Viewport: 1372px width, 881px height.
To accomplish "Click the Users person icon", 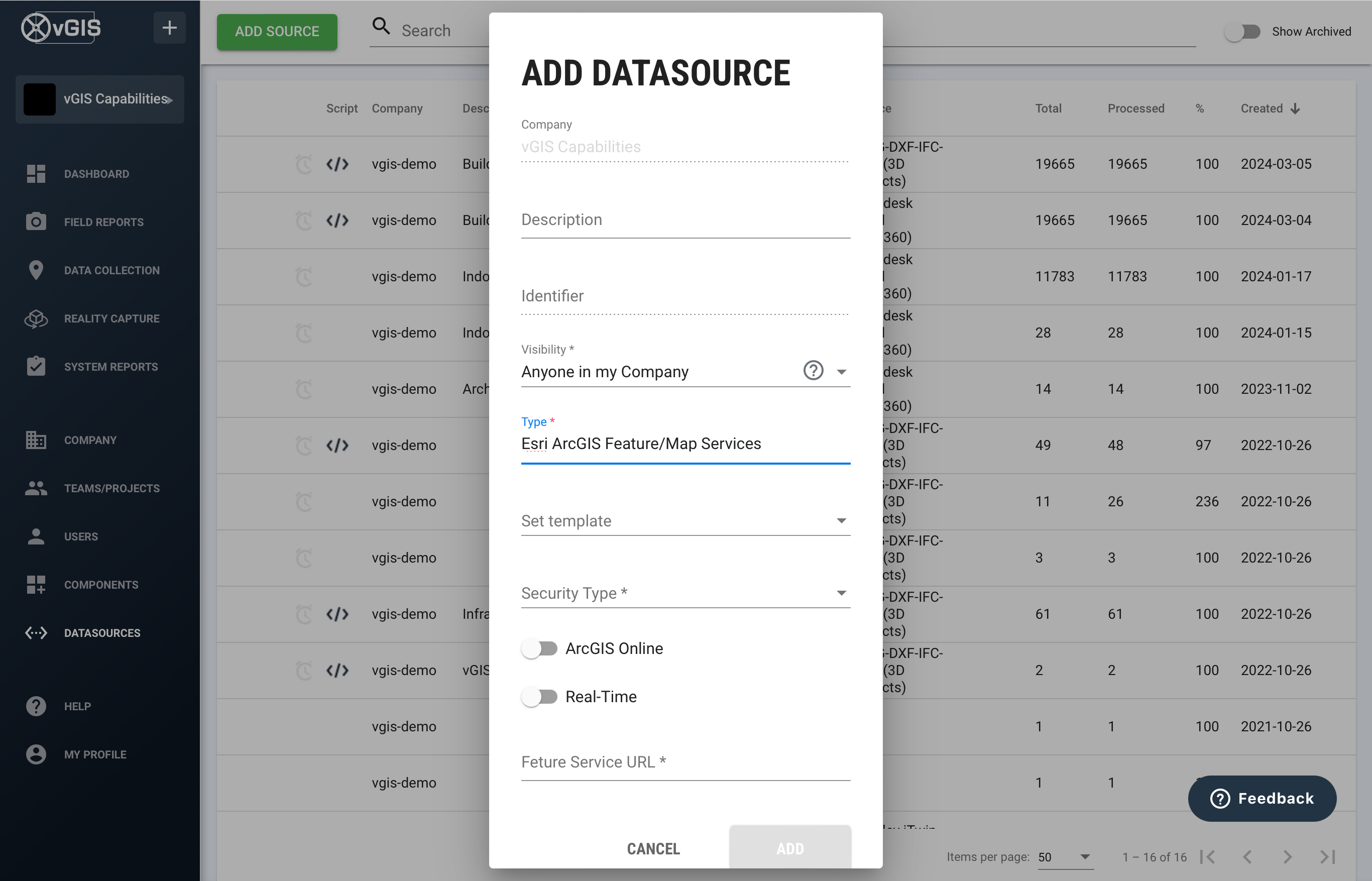I will [x=36, y=536].
